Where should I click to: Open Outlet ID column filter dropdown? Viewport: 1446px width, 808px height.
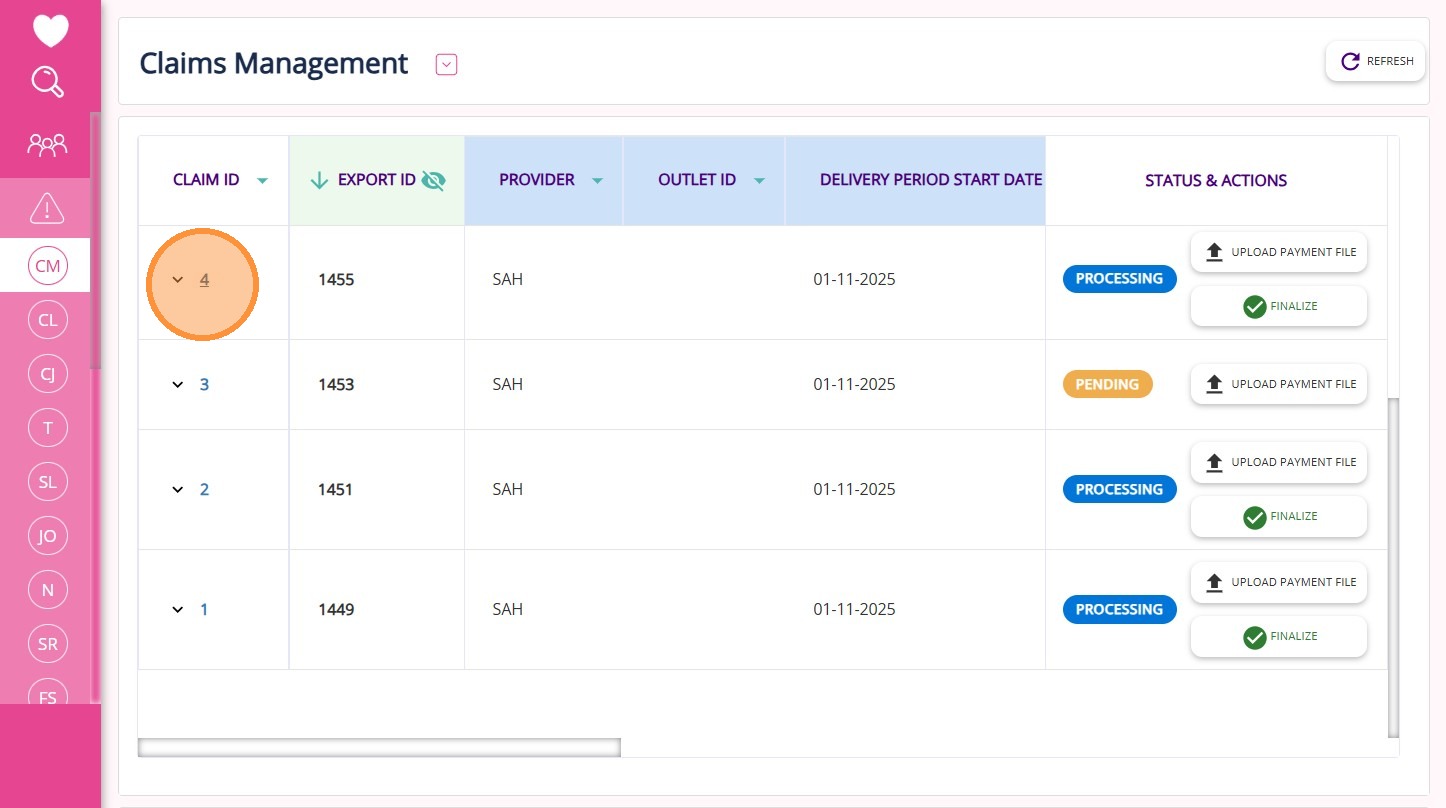click(759, 181)
